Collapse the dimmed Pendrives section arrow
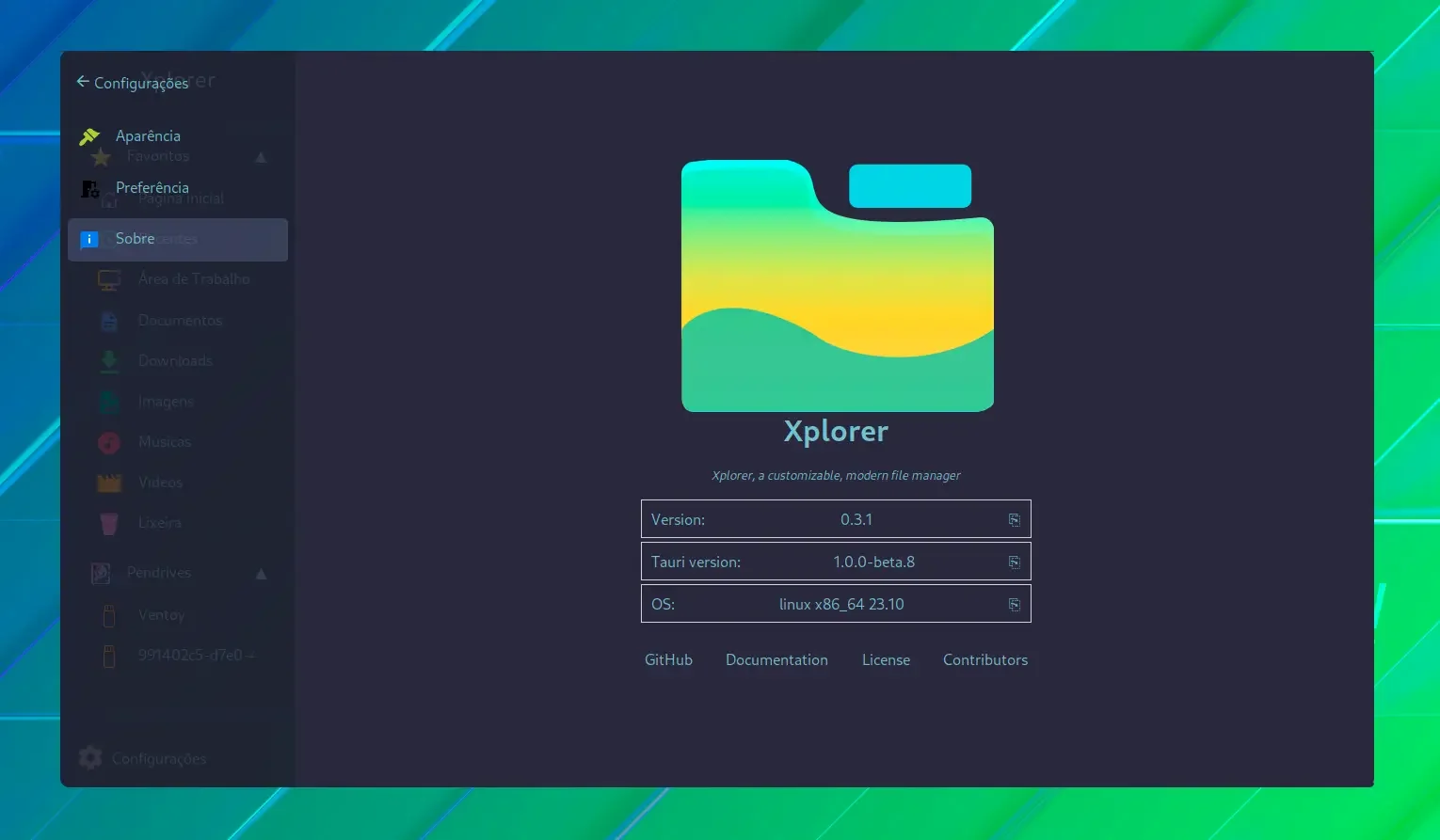This screenshot has width=1440, height=840. 262,574
